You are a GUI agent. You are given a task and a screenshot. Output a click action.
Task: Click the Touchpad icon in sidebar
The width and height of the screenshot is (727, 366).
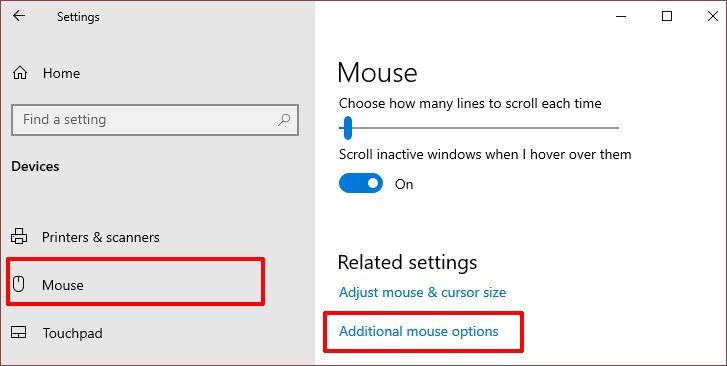click(x=19, y=333)
